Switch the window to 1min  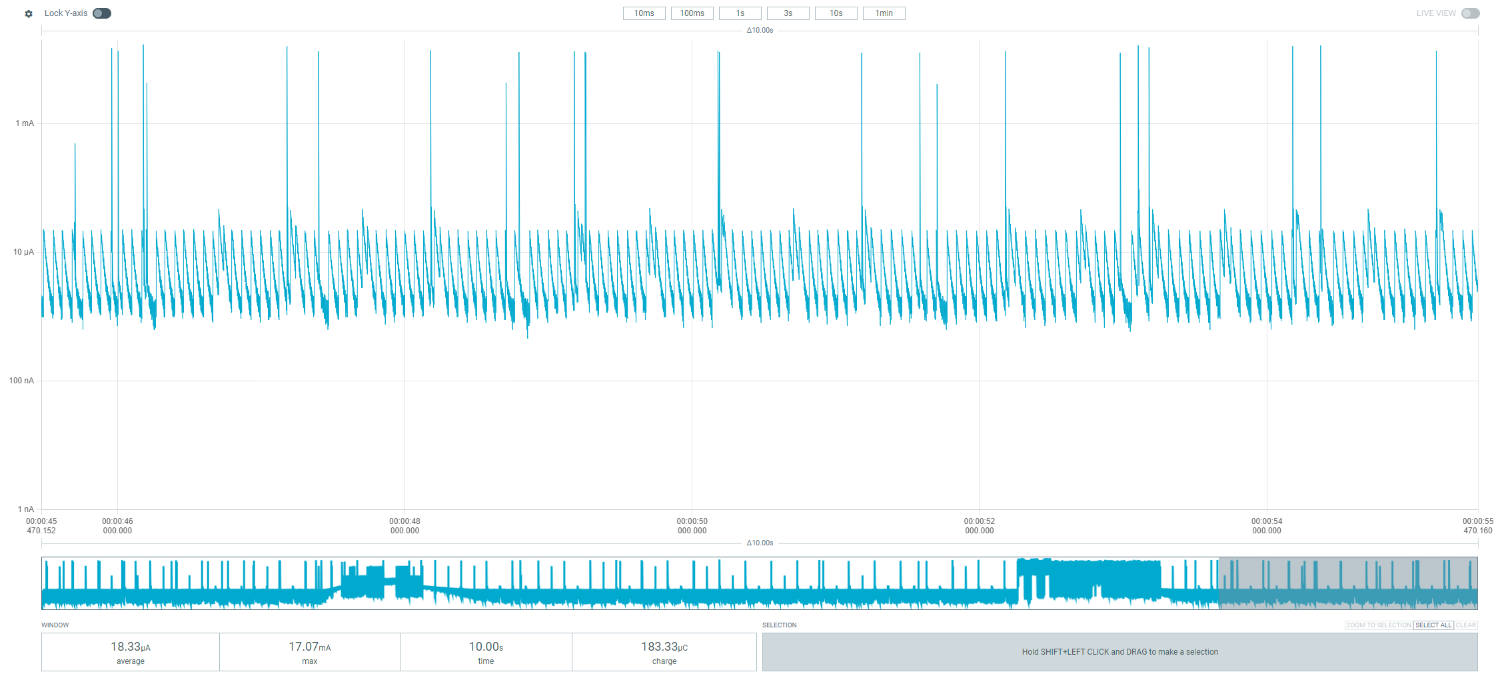(884, 14)
